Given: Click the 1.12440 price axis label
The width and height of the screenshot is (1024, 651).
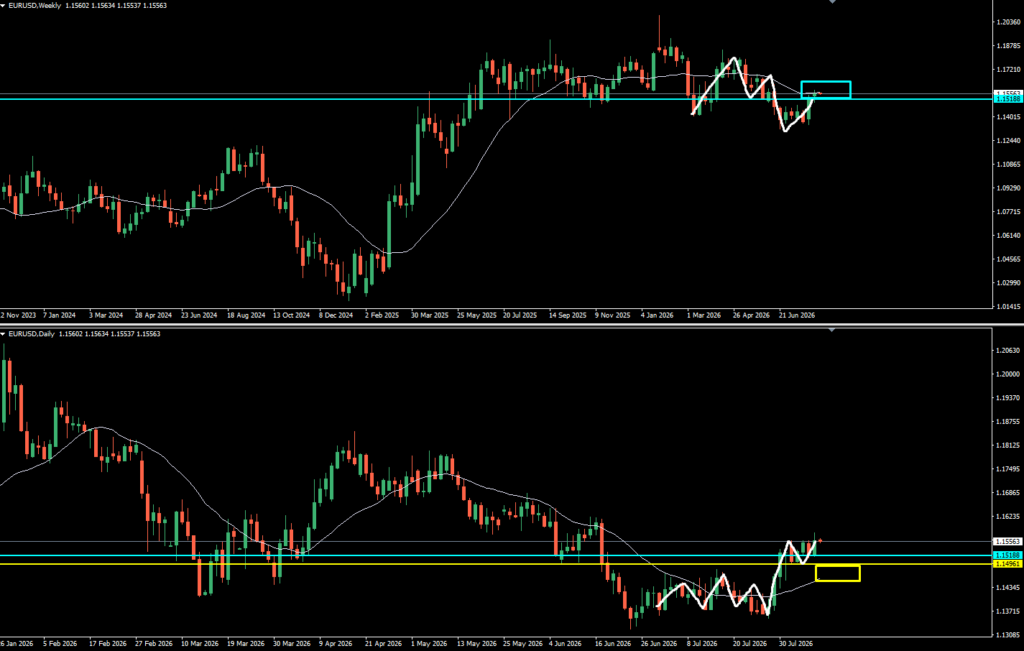Looking at the screenshot, I should 1008,140.
